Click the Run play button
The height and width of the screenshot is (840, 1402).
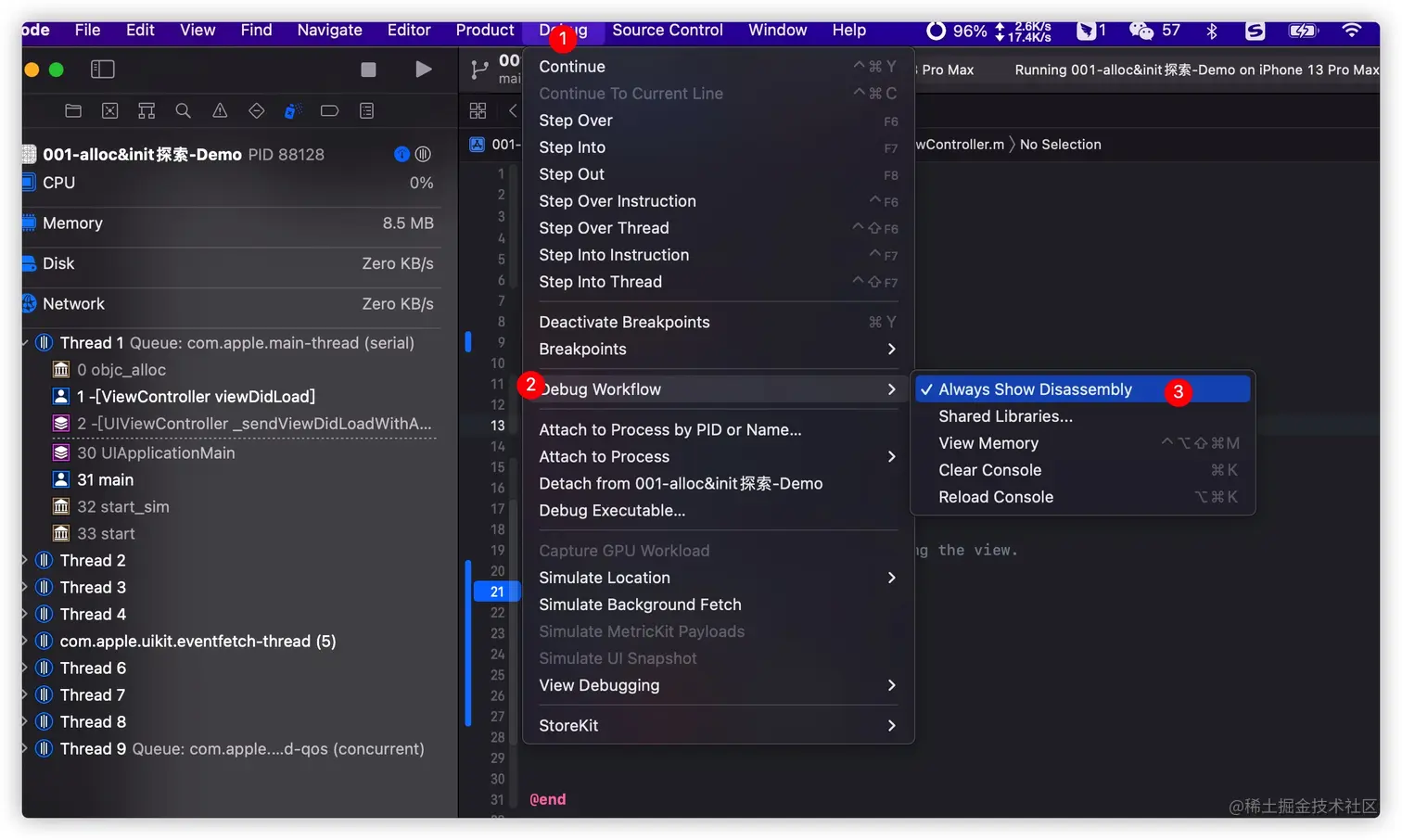pyautogui.click(x=423, y=70)
